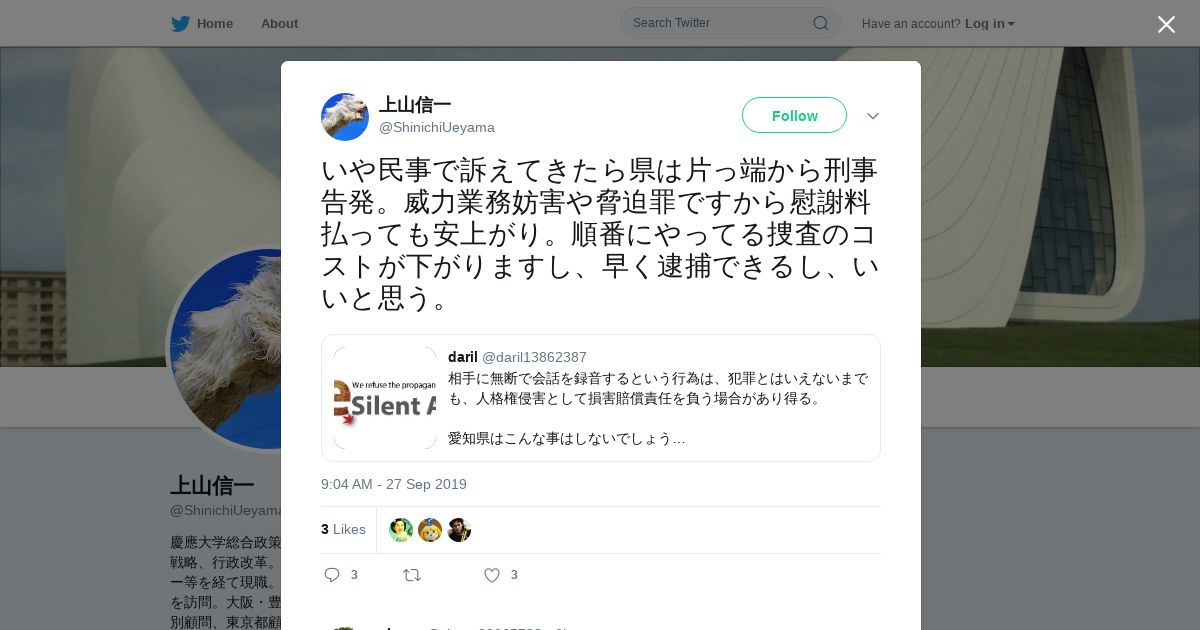Image resolution: width=1200 pixels, height=630 pixels.
Task: Open the third liker's avatar
Action: pos(459,530)
